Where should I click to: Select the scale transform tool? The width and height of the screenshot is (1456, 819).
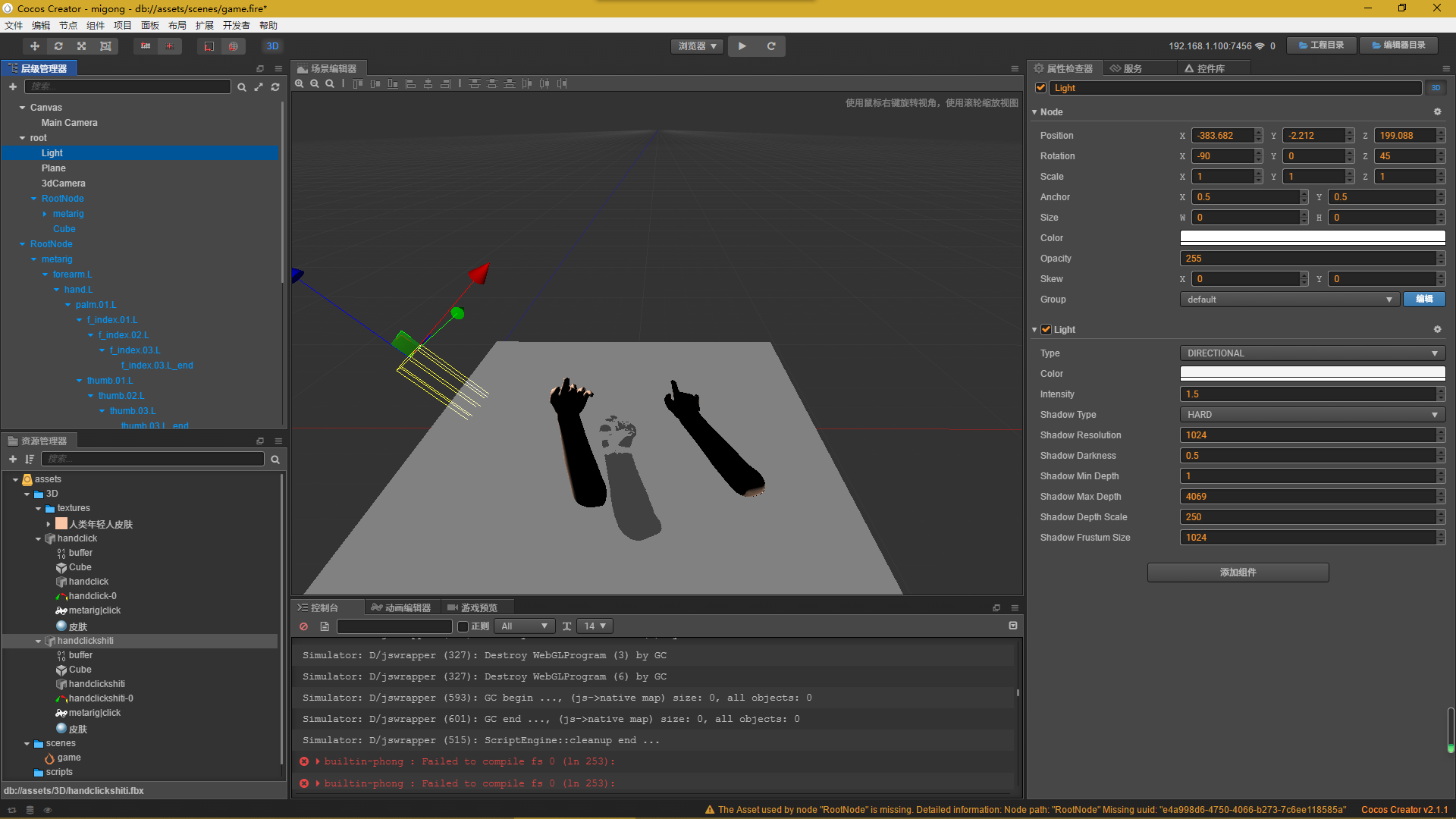[82, 46]
